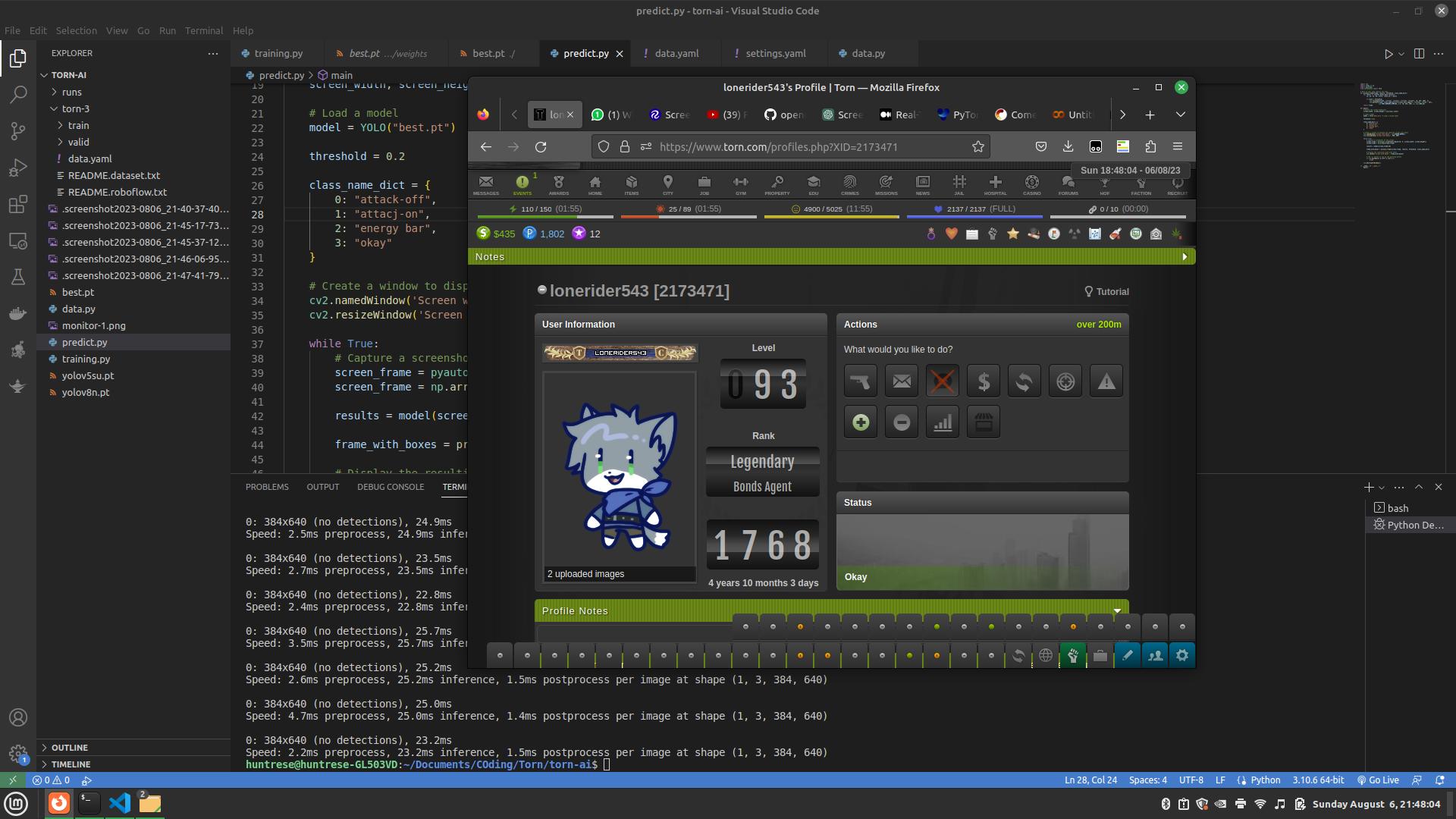The width and height of the screenshot is (1456, 819).
Task: Go to Torn Awards page
Action: 559,184
